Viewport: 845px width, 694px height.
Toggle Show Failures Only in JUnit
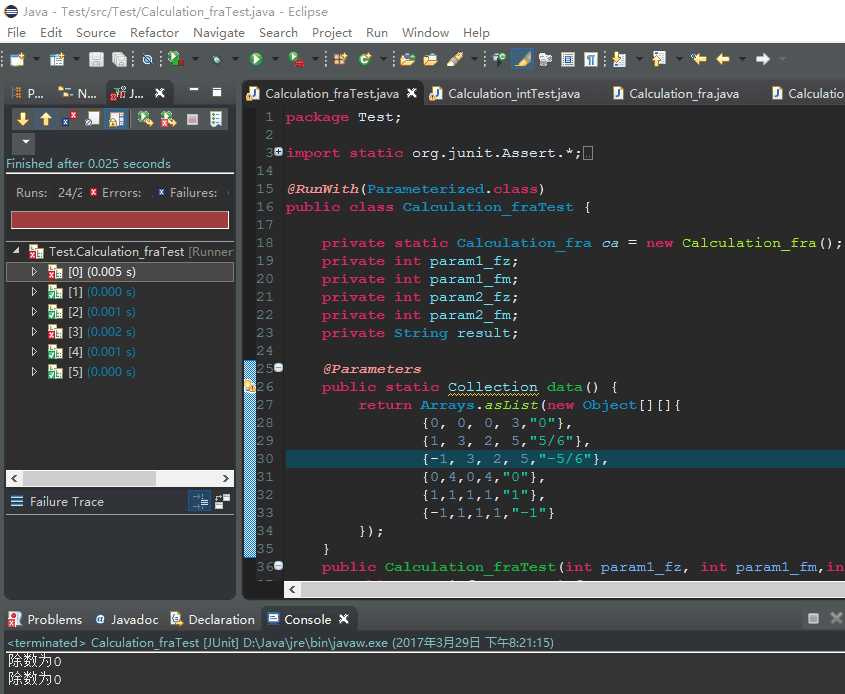coord(69,119)
